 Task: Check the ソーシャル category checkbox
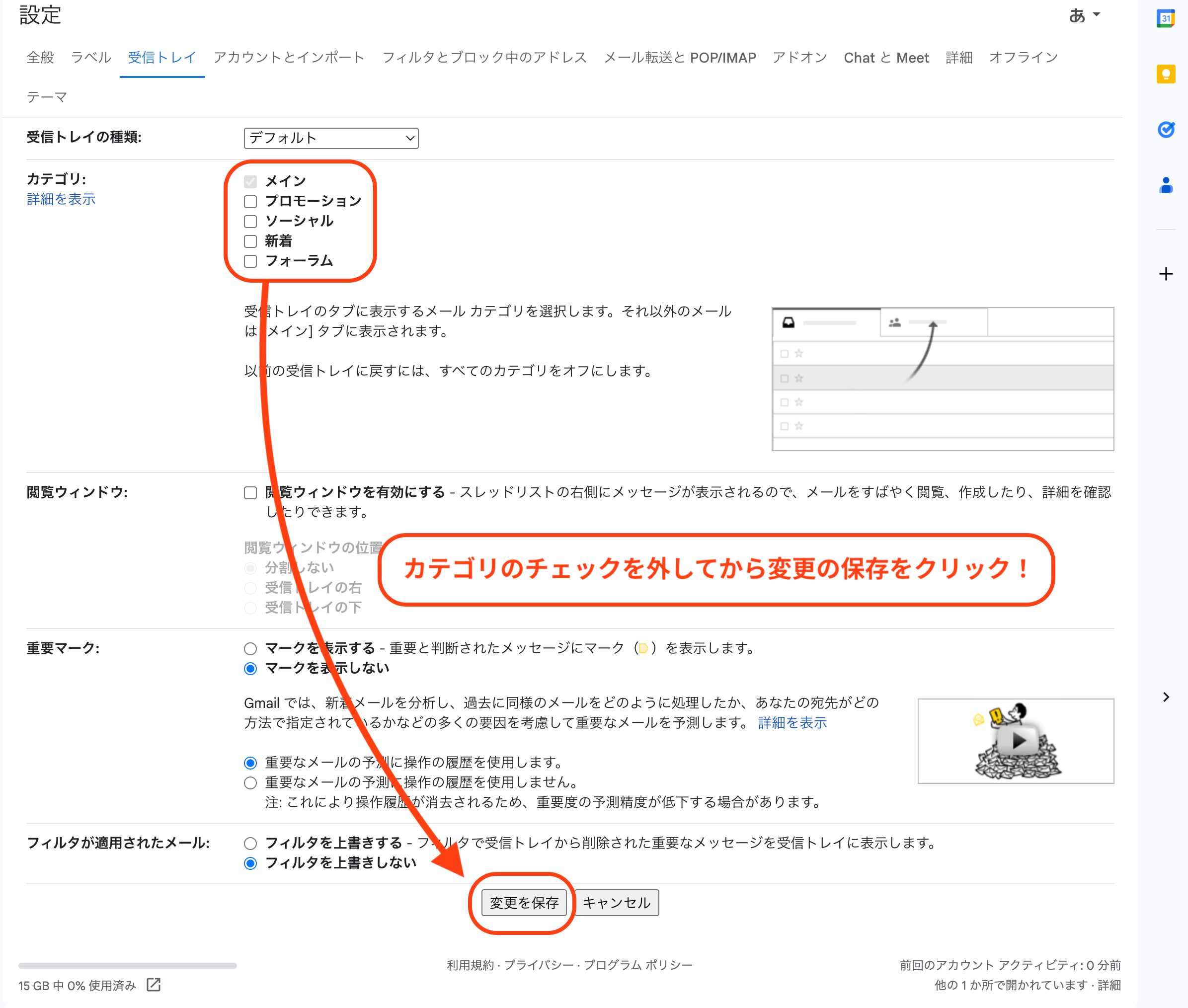pyautogui.click(x=250, y=221)
